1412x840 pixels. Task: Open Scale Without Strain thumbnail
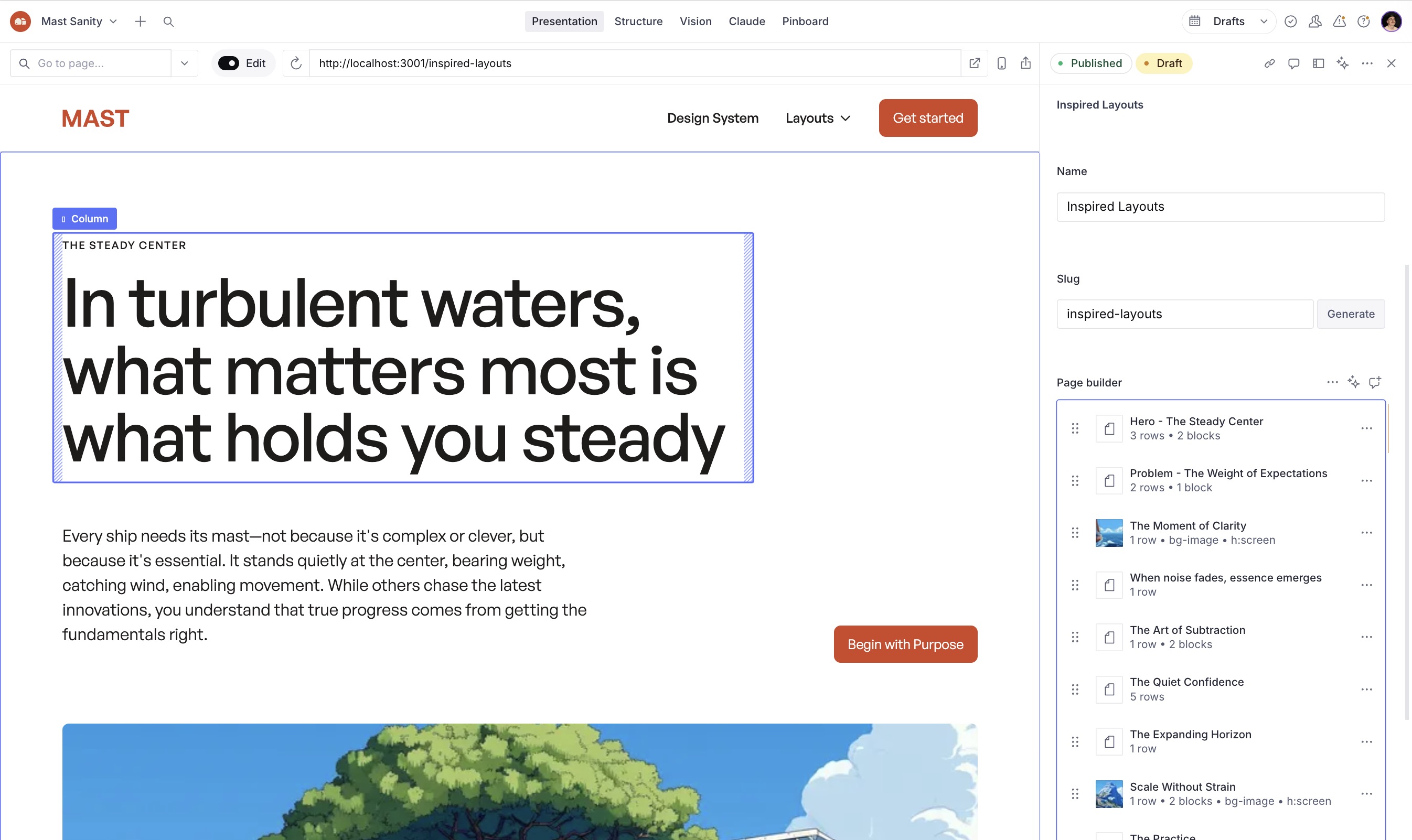pyautogui.click(x=1109, y=794)
